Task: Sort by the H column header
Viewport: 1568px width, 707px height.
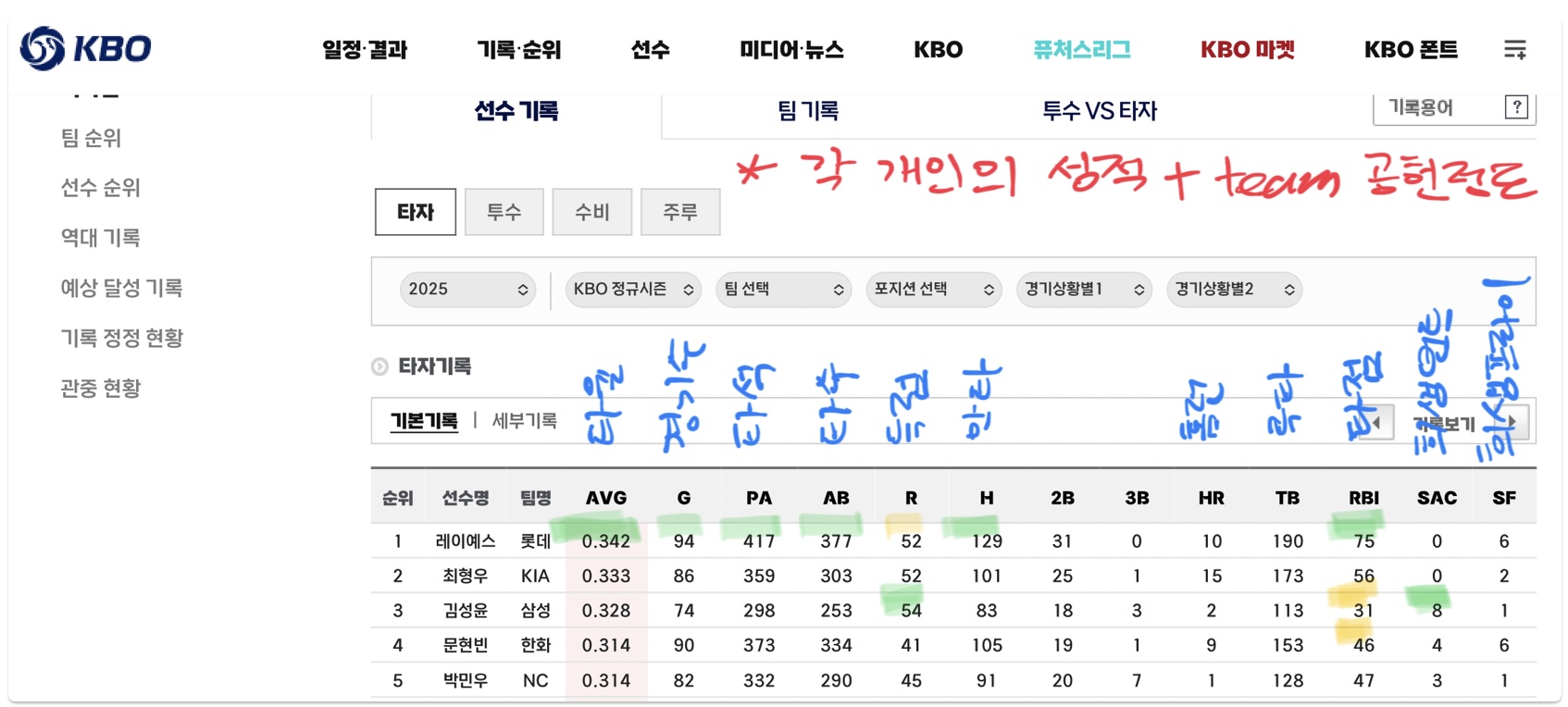Action: (987, 499)
